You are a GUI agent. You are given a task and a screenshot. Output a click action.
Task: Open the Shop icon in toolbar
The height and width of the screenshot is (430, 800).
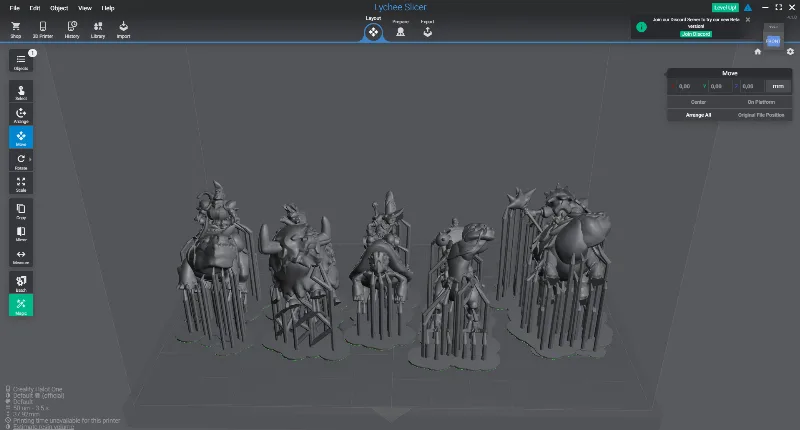coord(16,30)
